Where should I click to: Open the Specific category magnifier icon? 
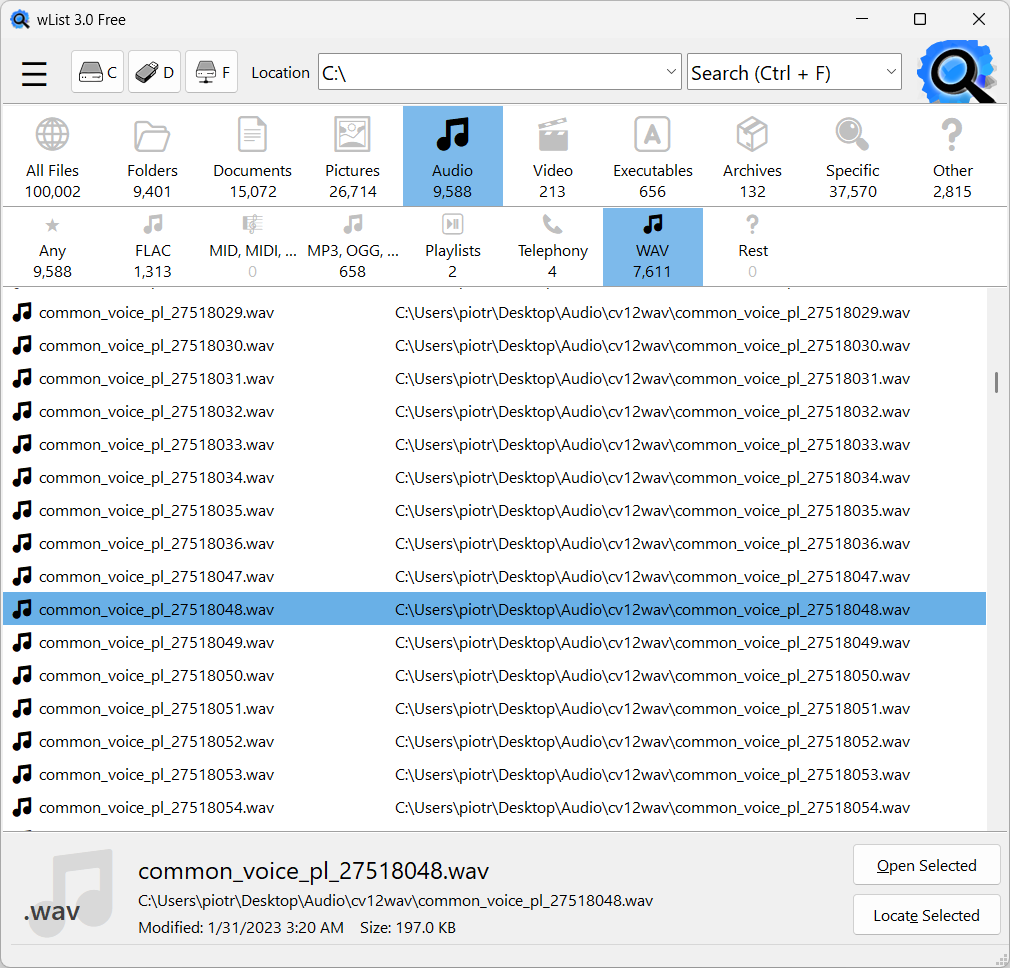[x=852, y=133]
